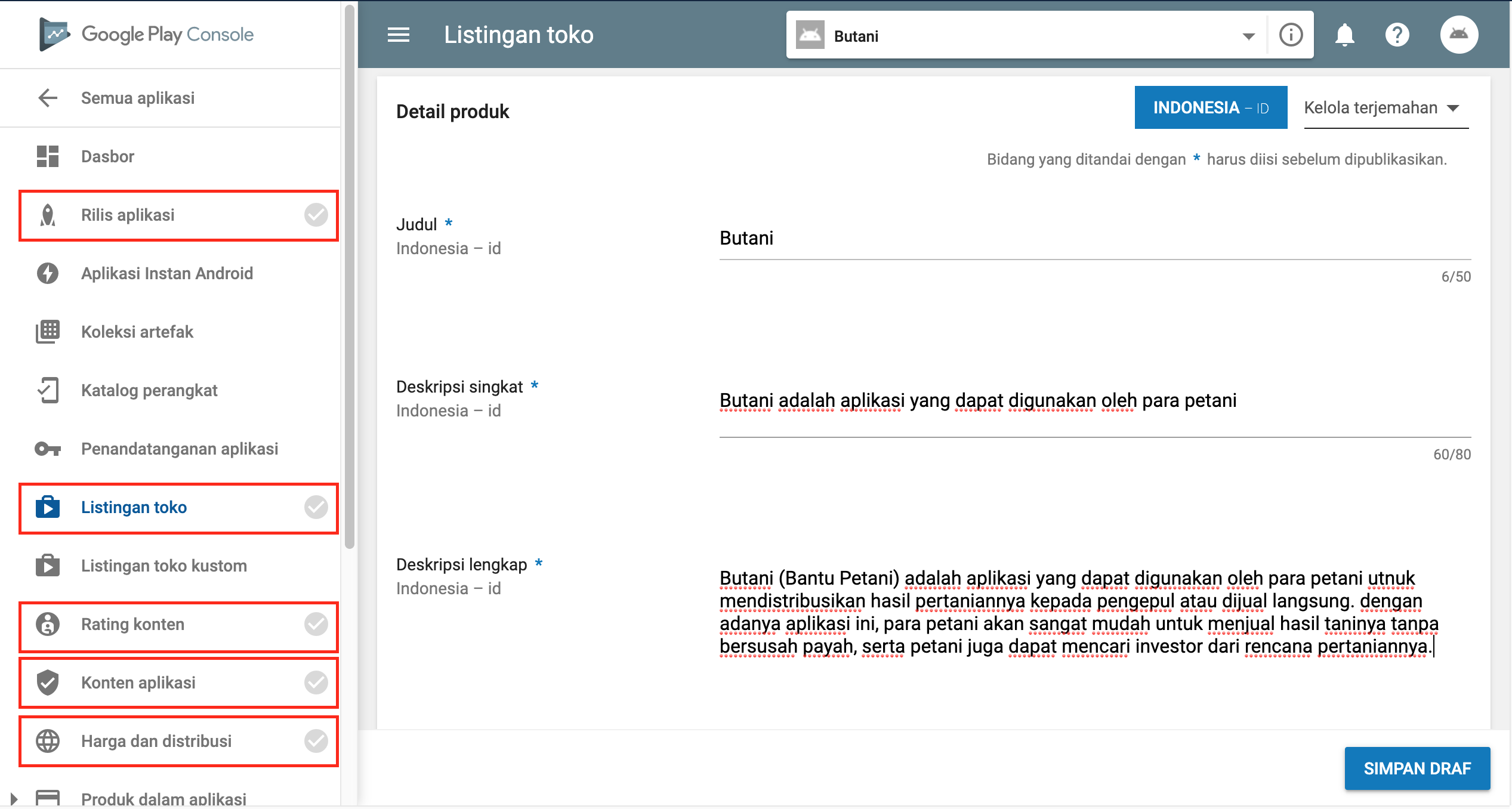1512x809 pixels.
Task: Open the account avatar menu
Action: [1458, 35]
